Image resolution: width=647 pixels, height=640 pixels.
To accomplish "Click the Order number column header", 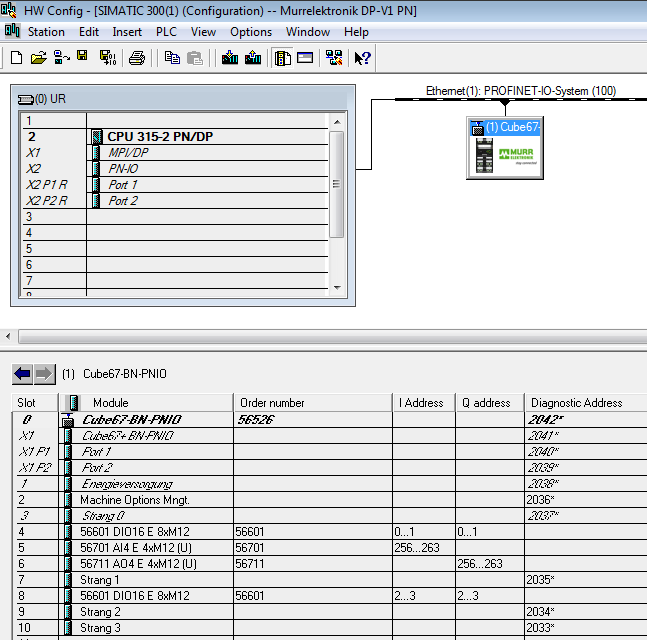I will click(x=313, y=403).
